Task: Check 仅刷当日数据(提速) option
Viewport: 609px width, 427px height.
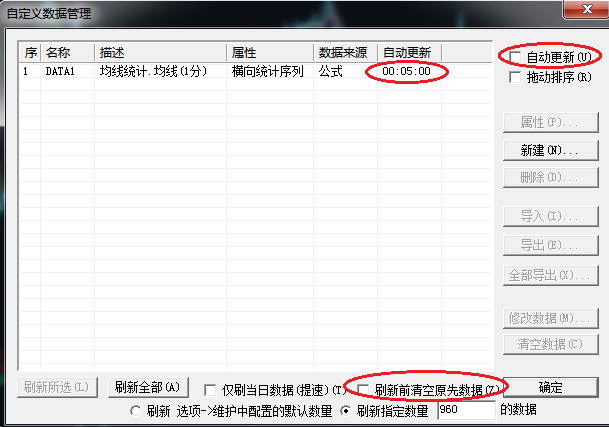Action: click(210, 390)
